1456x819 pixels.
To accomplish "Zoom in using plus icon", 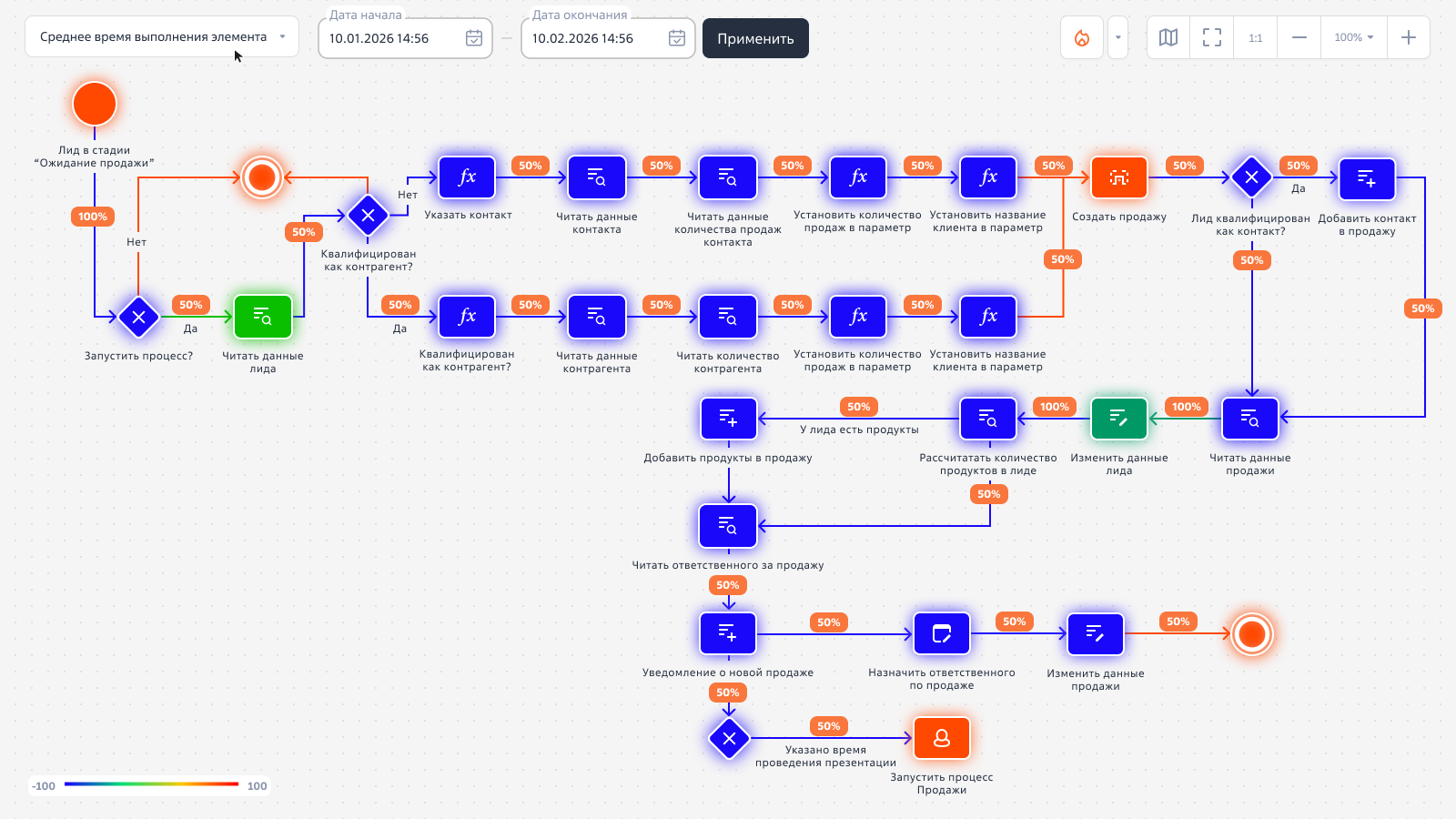I will tap(1409, 38).
